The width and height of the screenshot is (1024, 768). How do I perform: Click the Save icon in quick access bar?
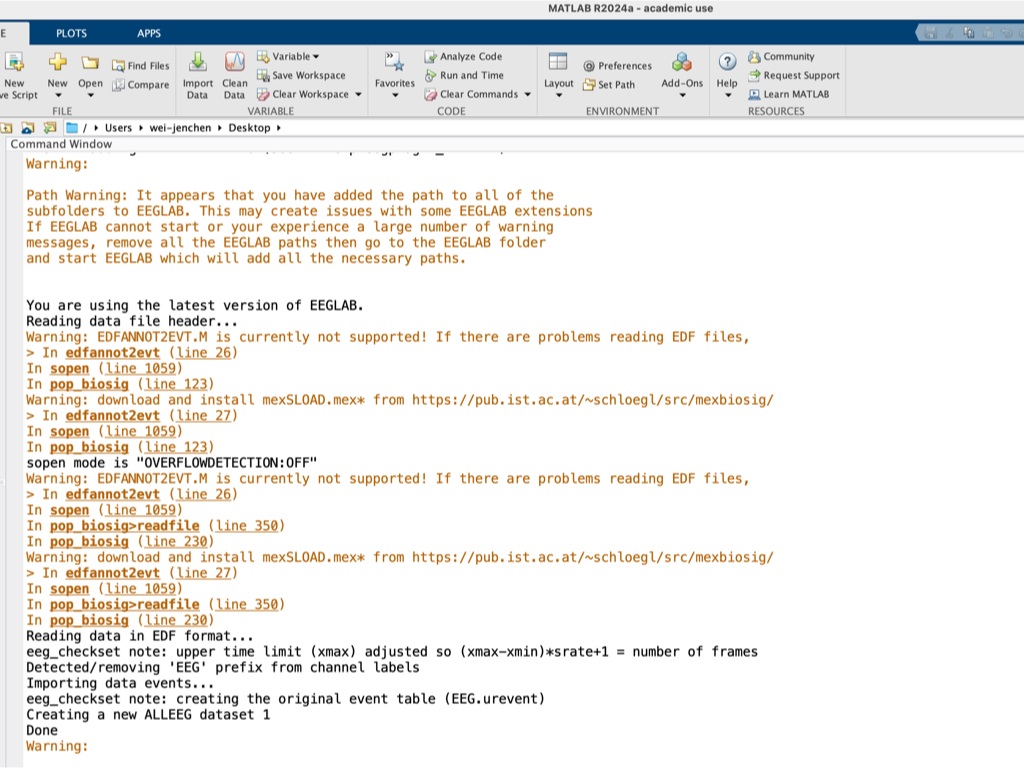(x=931, y=33)
